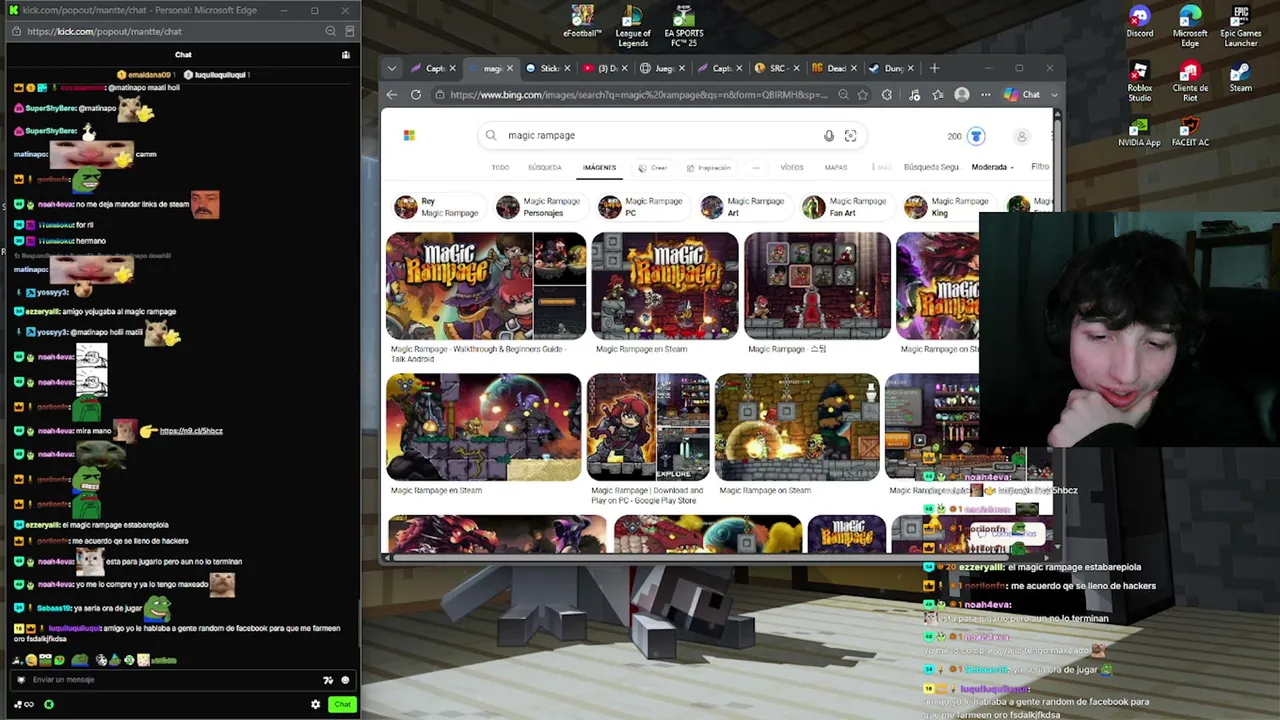Open the Copilot Chat button in Edge
1280x720 pixels.
click(x=1024, y=95)
